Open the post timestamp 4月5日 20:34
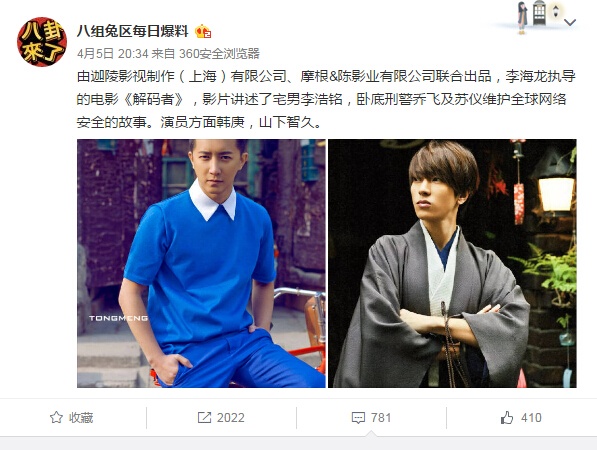The height and width of the screenshot is (450, 597). coord(113,54)
